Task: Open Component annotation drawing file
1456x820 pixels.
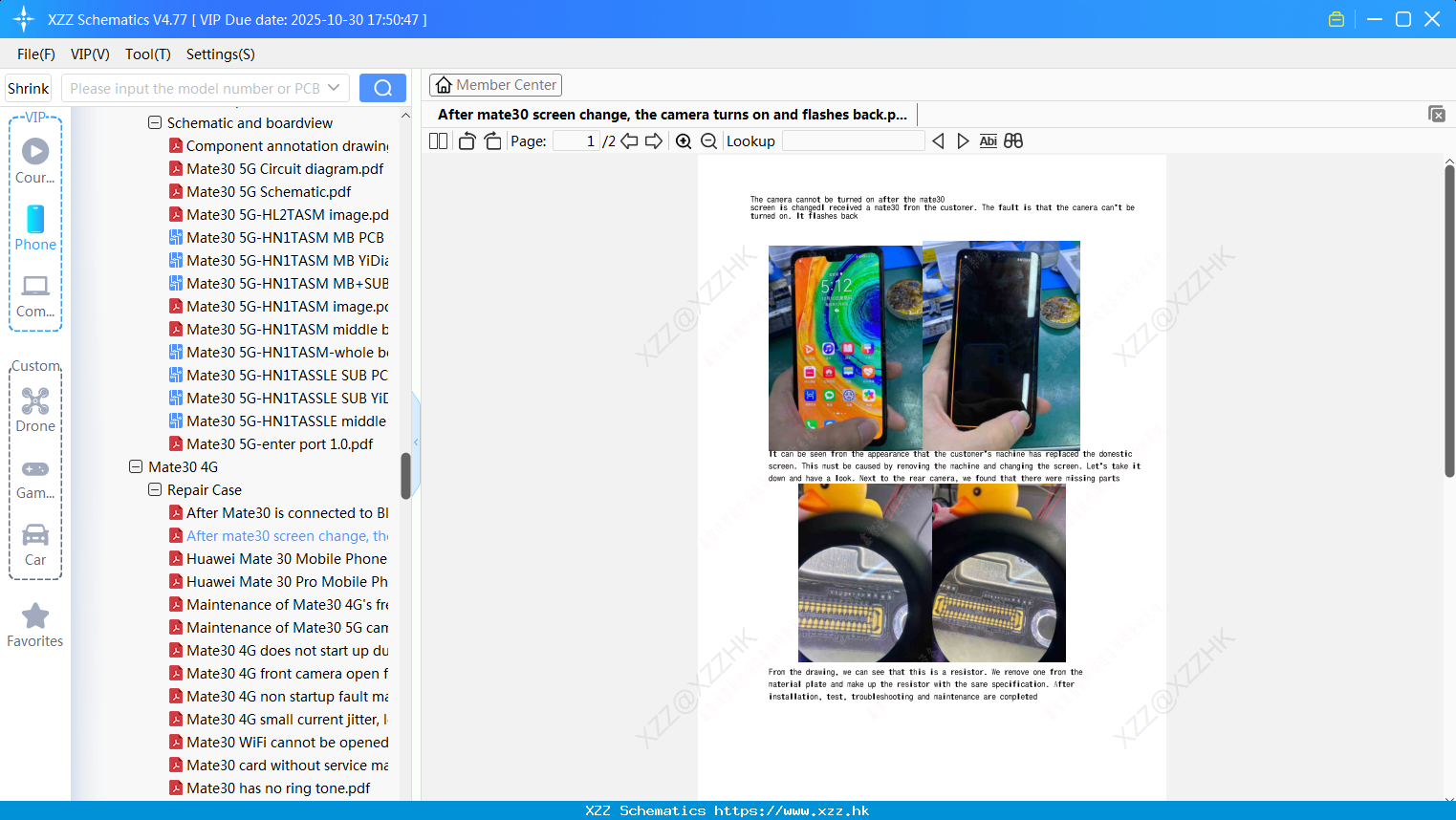Action: (279, 145)
